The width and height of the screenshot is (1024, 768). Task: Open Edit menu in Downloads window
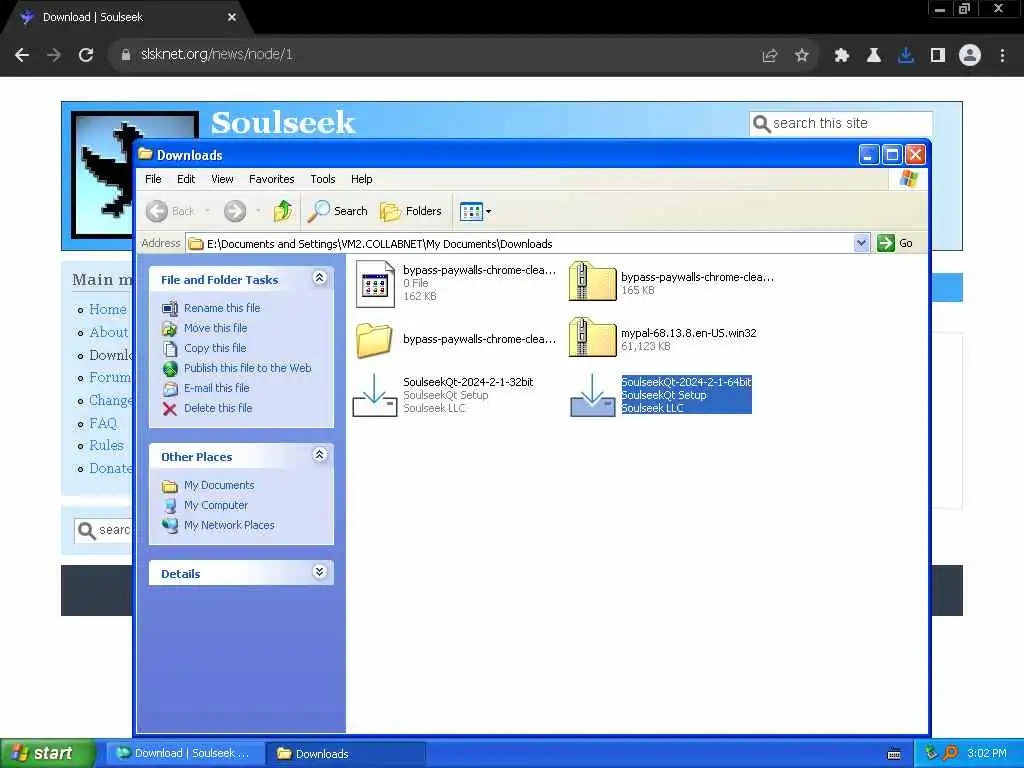pyautogui.click(x=186, y=179)
